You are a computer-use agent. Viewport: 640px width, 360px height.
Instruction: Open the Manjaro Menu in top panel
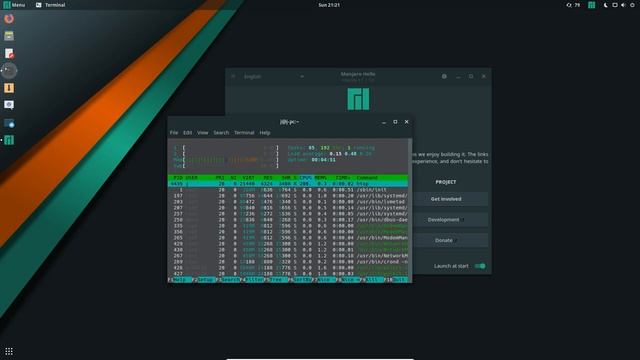(x=14, y=5)
